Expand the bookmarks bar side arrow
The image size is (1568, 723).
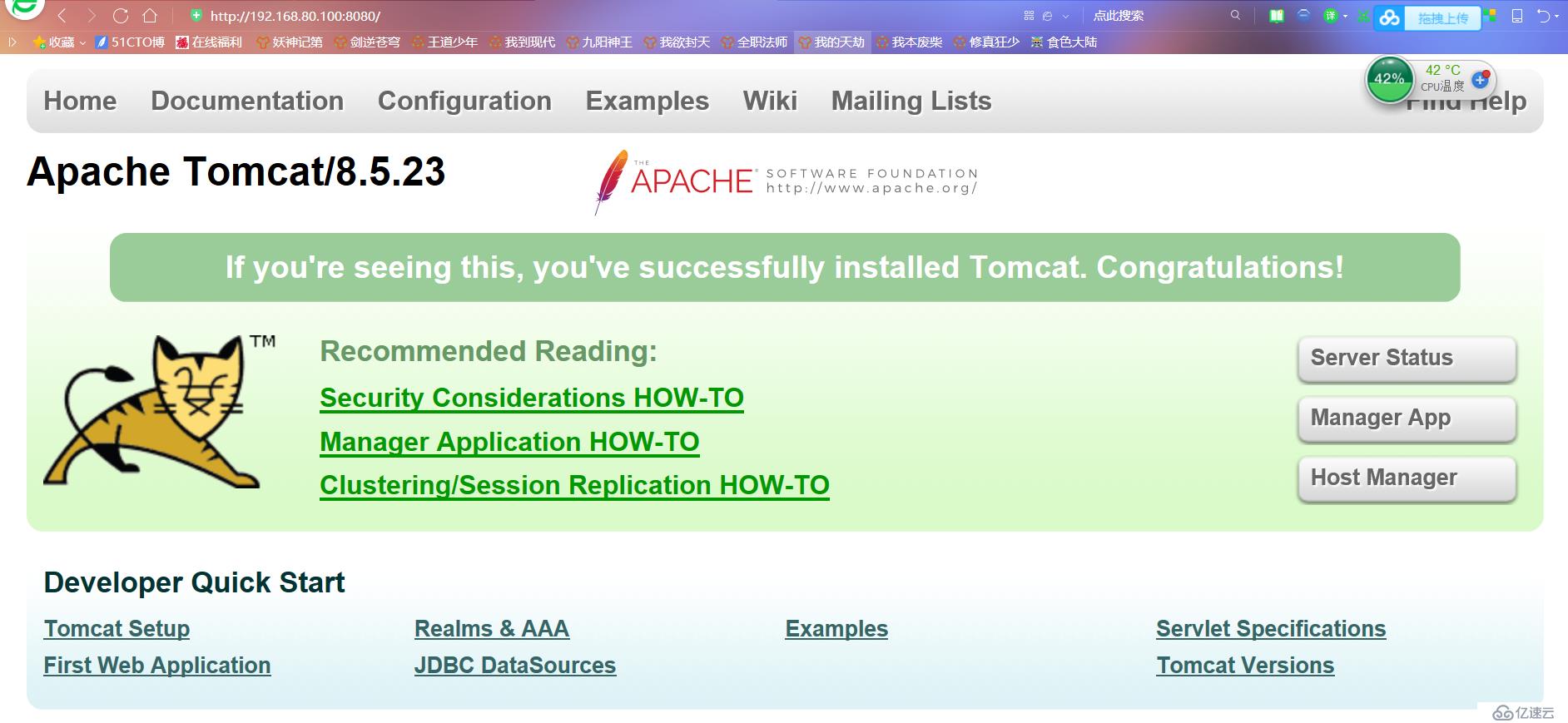[x=12, y=42]
